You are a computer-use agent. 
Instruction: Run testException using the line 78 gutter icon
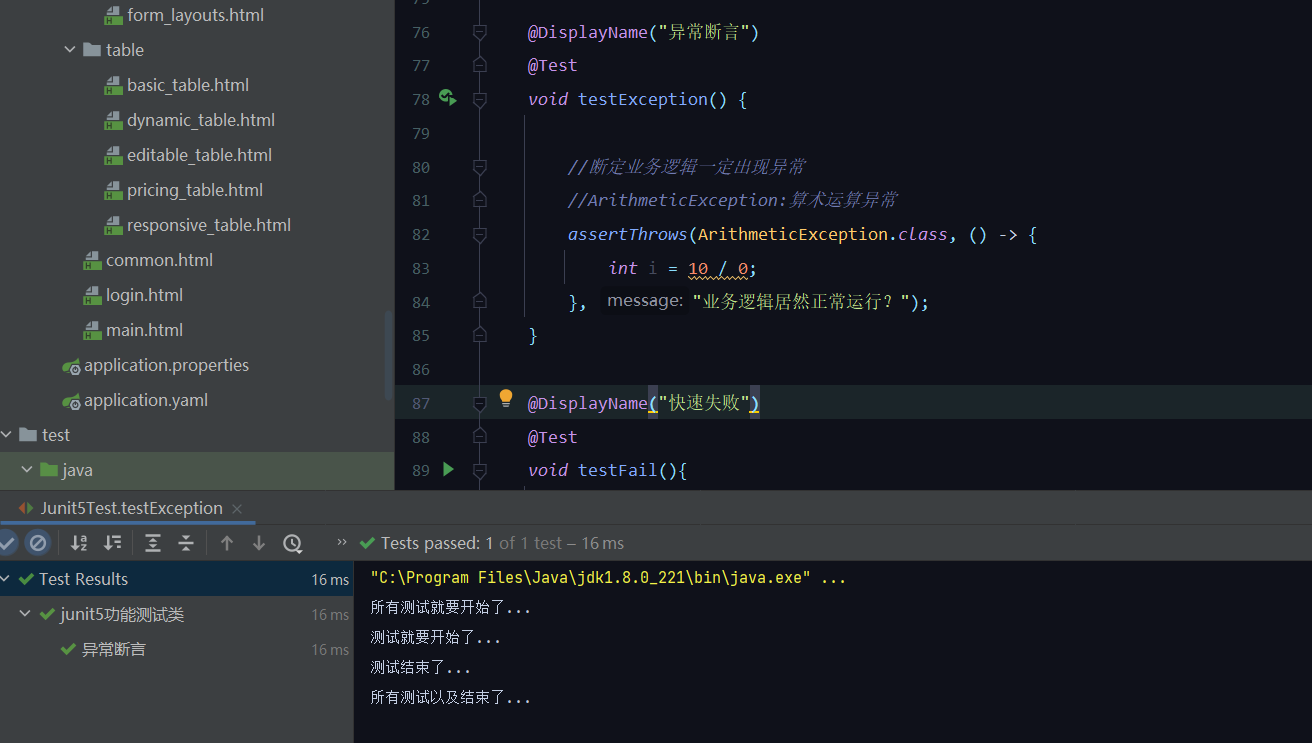tap(447, 98)
